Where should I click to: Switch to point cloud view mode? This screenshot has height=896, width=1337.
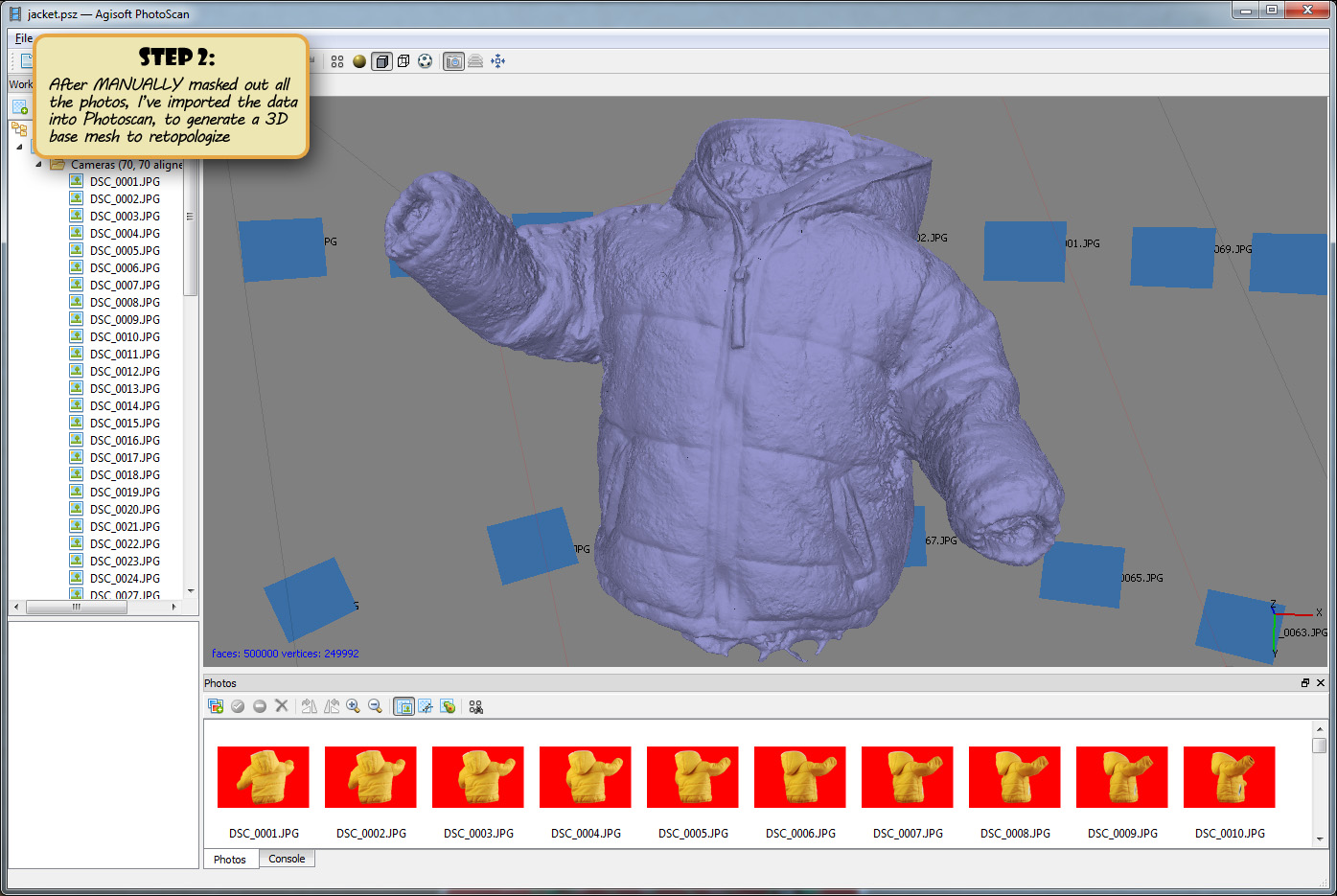pos(337,61)
